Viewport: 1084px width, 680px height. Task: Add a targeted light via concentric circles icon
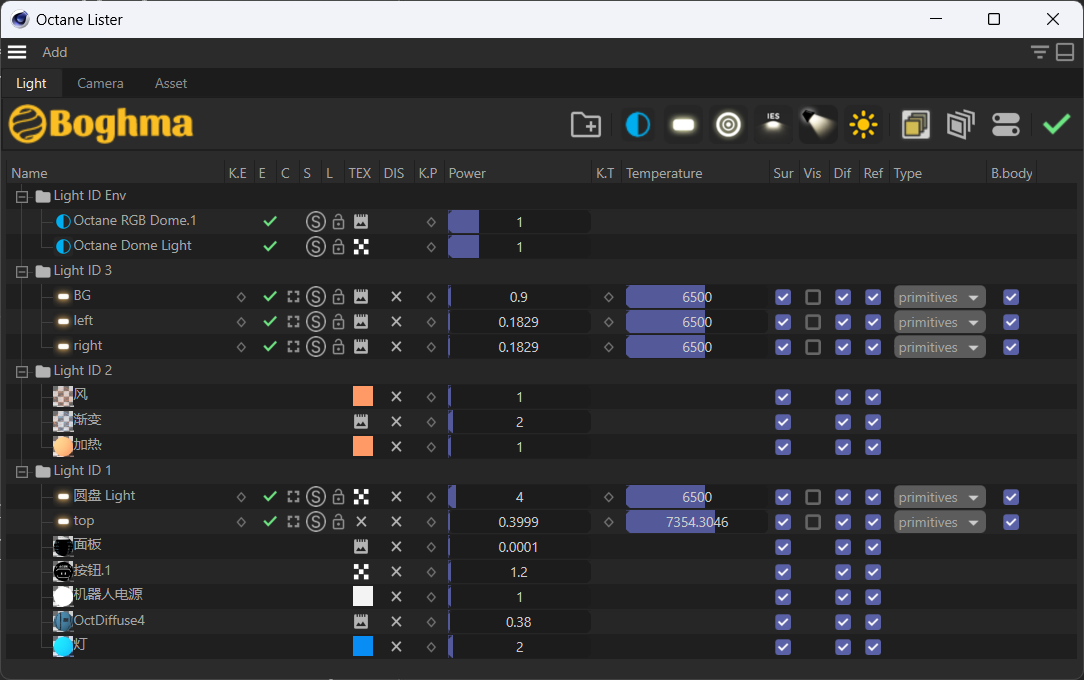[728, 125]
